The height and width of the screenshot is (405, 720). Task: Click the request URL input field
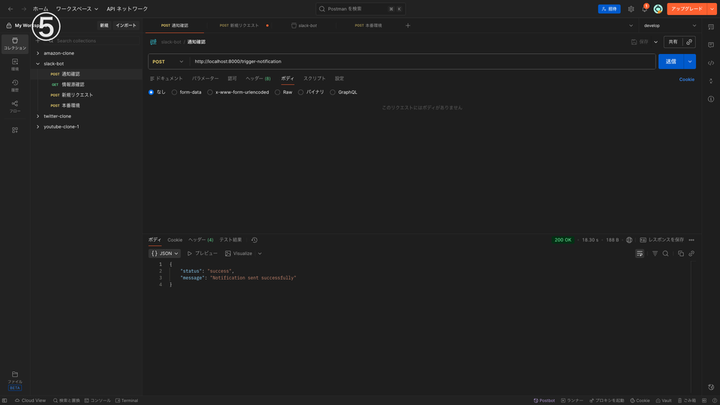[420, 61]
